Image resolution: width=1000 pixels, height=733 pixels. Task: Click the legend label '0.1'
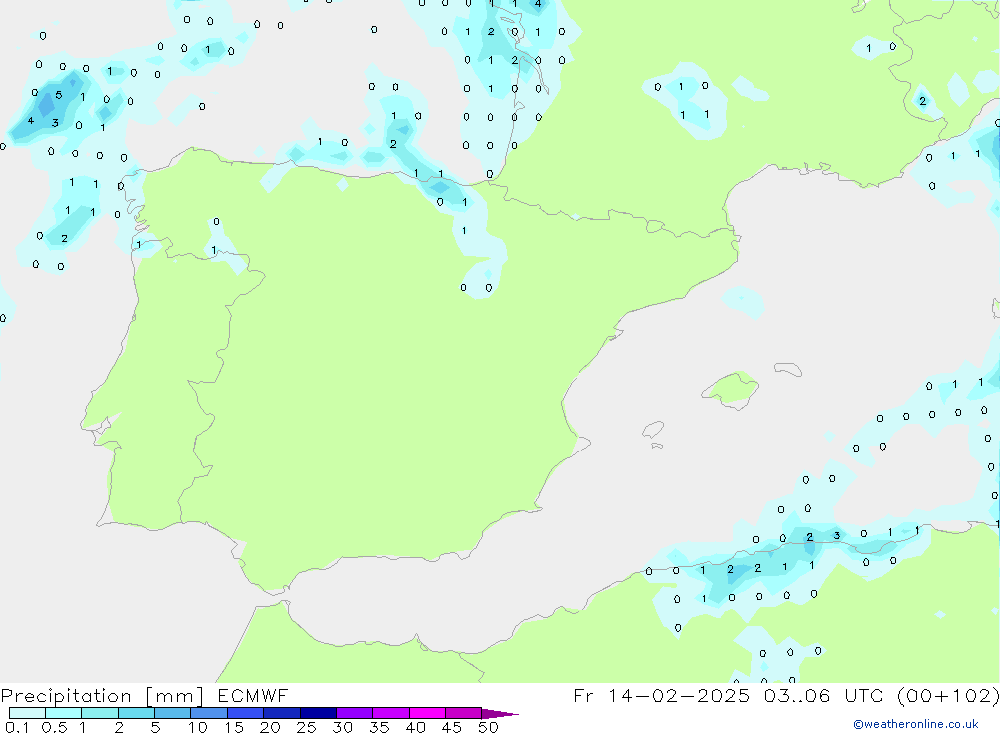(17, 727)
